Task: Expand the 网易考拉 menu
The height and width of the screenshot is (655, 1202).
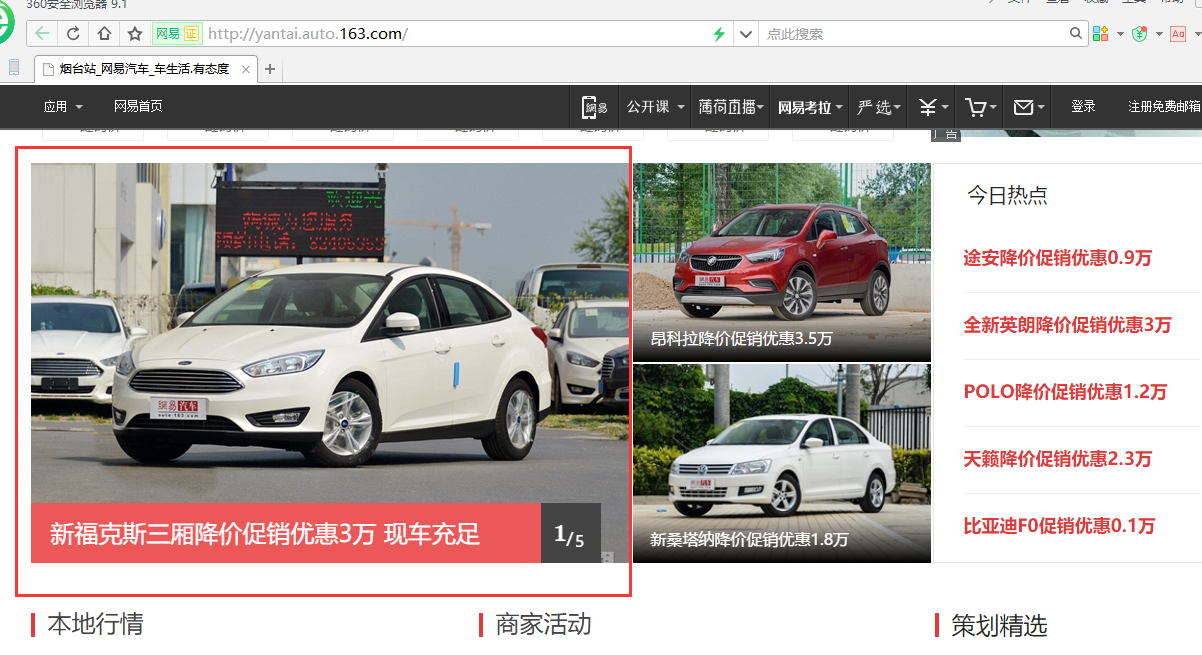Action: click(810, 106)
